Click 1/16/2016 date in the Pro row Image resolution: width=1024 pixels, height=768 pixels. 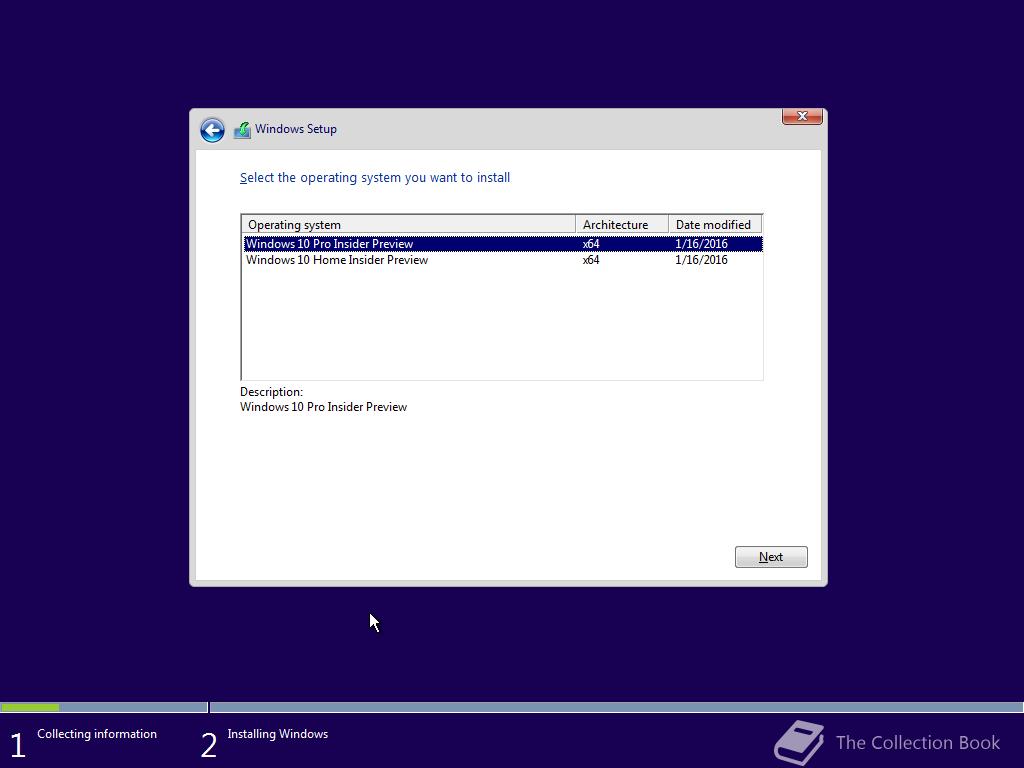coord(701,244)
